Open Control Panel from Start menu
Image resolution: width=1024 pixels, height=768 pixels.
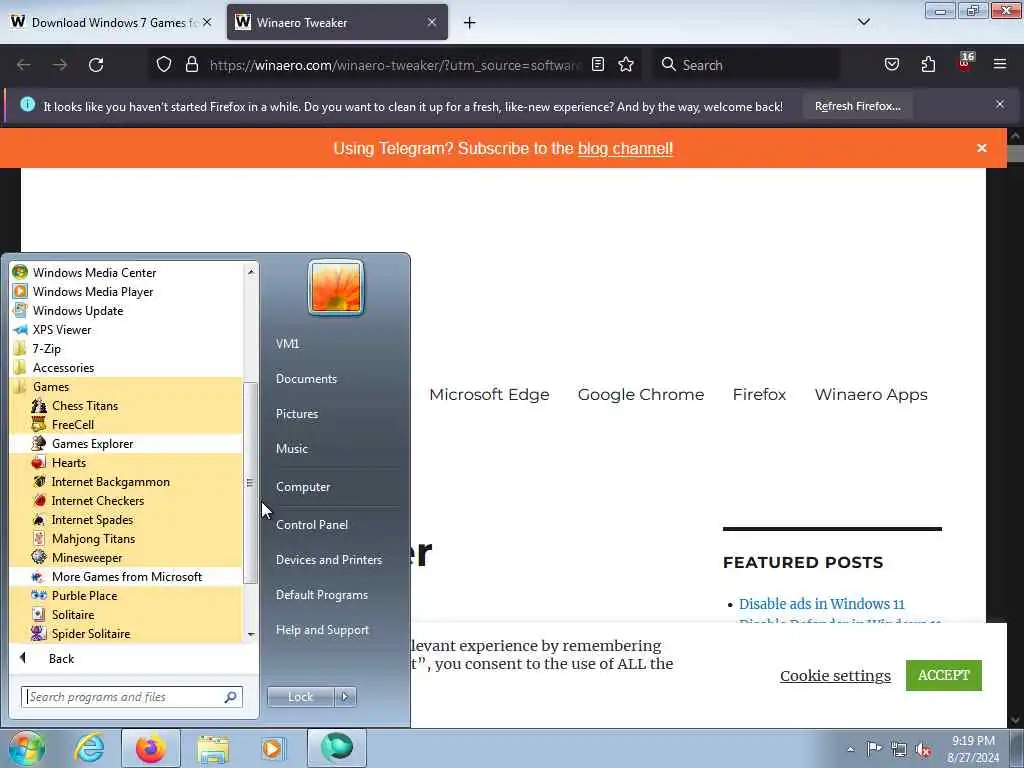click(312, 524)
